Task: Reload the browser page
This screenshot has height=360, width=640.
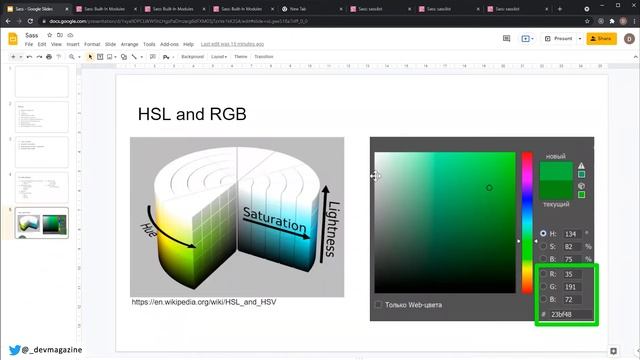Action: coord(30,21)
